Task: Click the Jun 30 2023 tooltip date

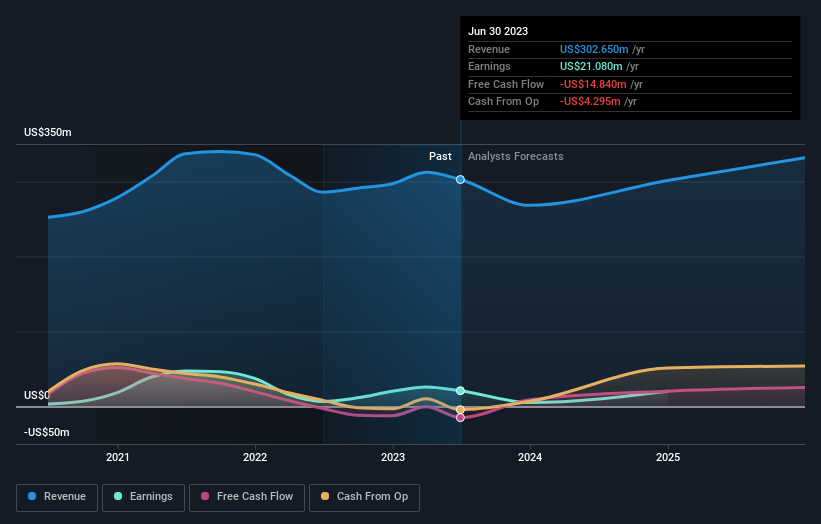Action: (498, 31)
